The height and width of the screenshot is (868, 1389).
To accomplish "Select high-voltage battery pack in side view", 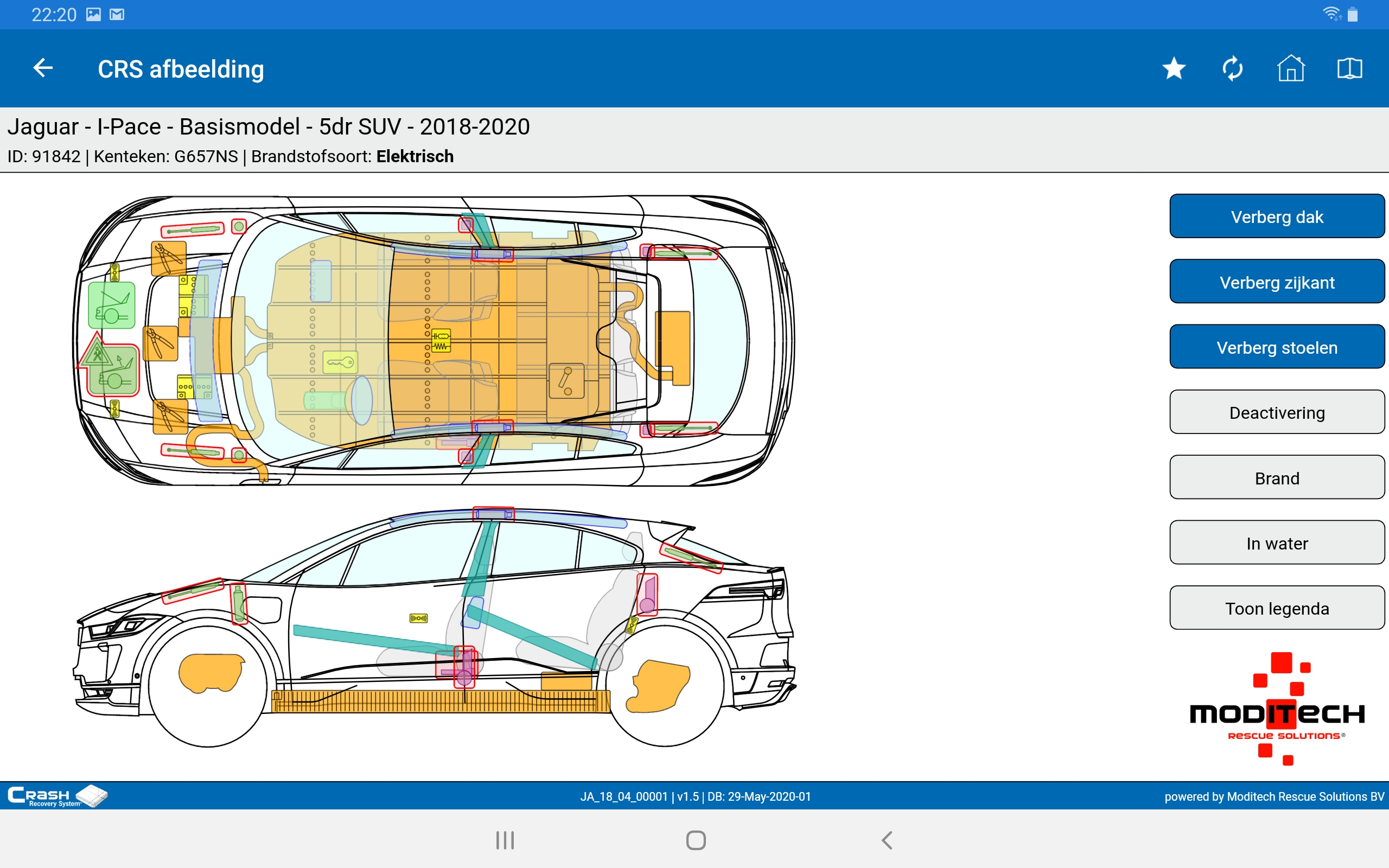I will tap(441, 701).
